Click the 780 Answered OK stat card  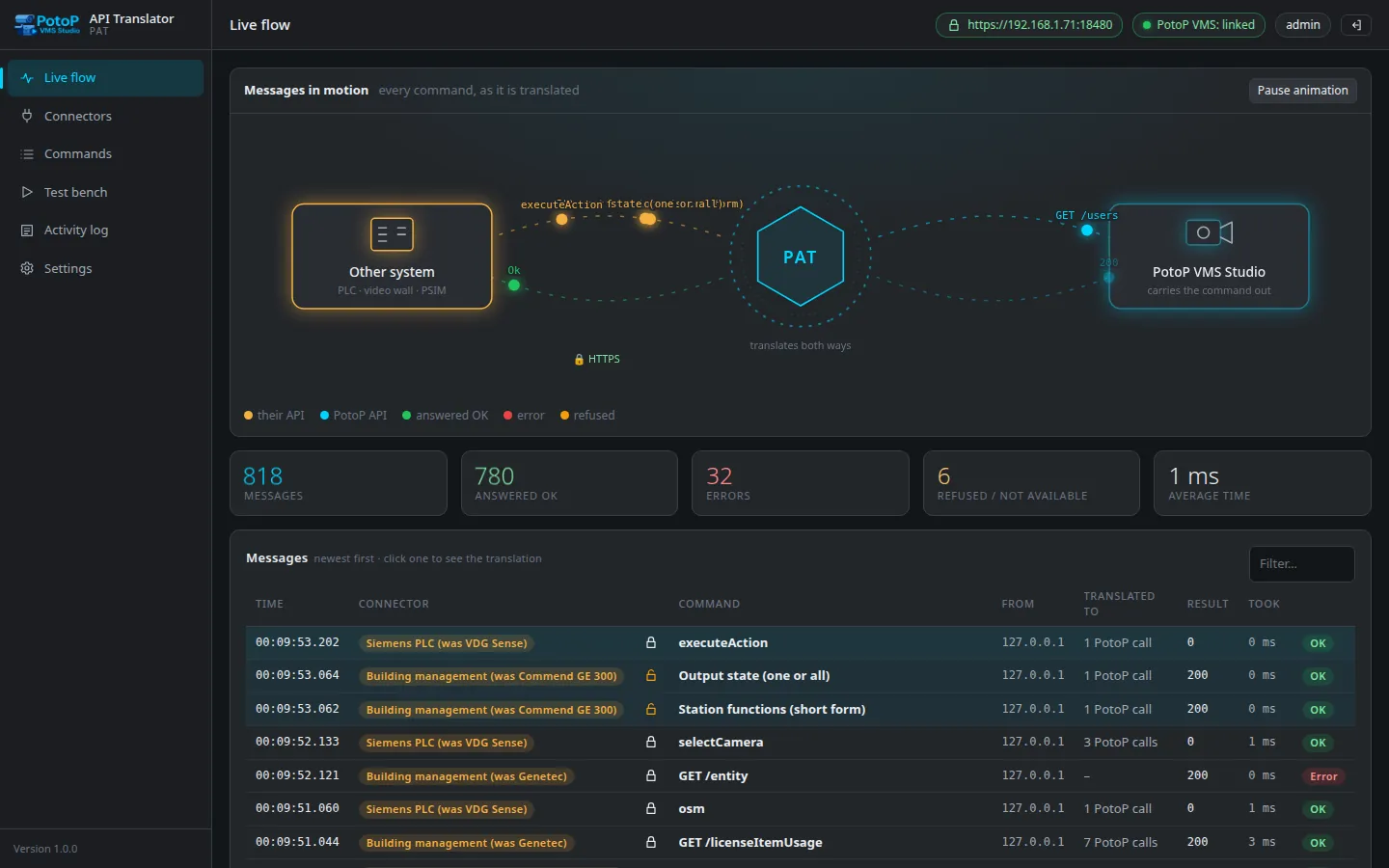[x=569, y=483]
